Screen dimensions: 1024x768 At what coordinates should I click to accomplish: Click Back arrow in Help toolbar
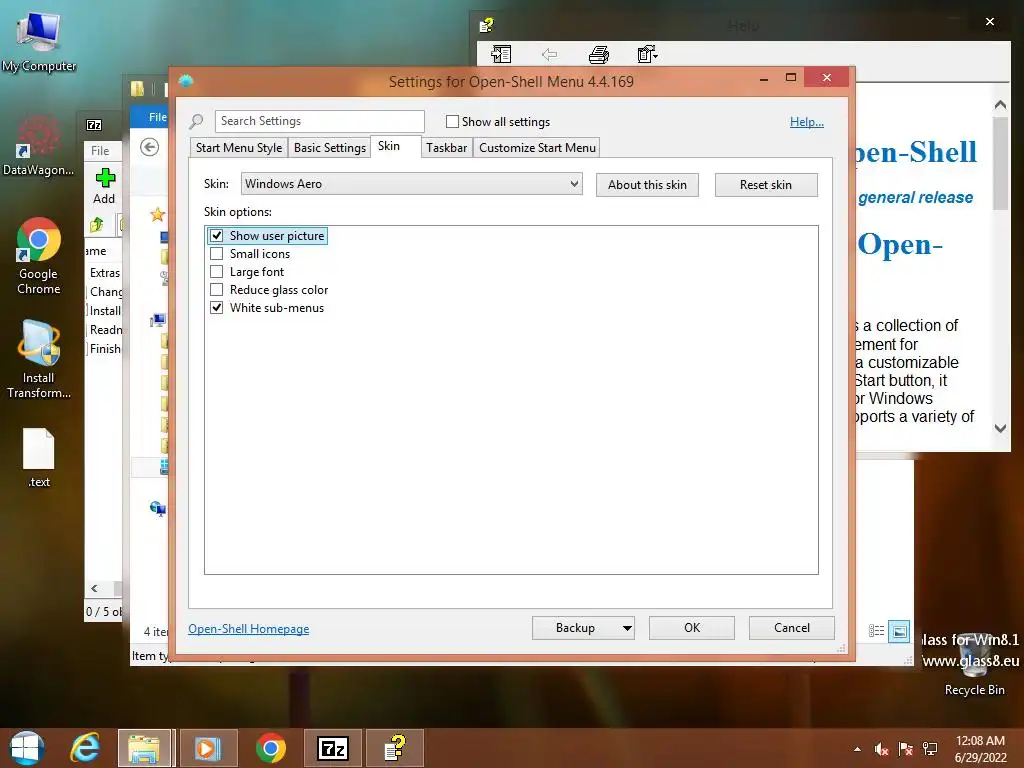coord(549,55)
